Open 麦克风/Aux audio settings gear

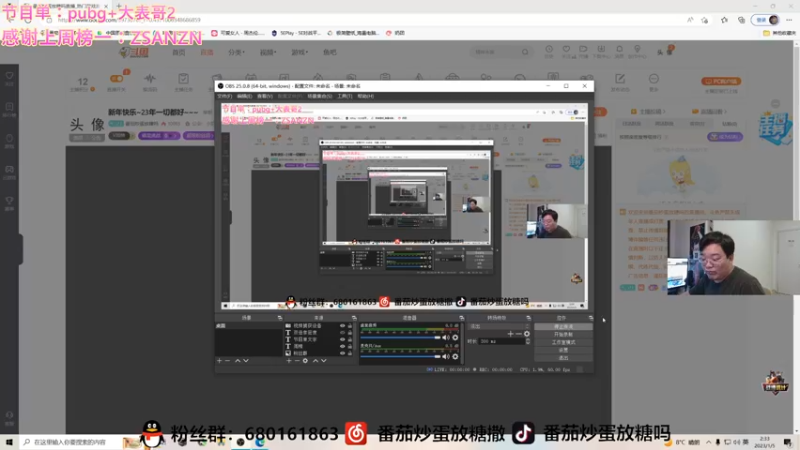(x=455, y=357)
